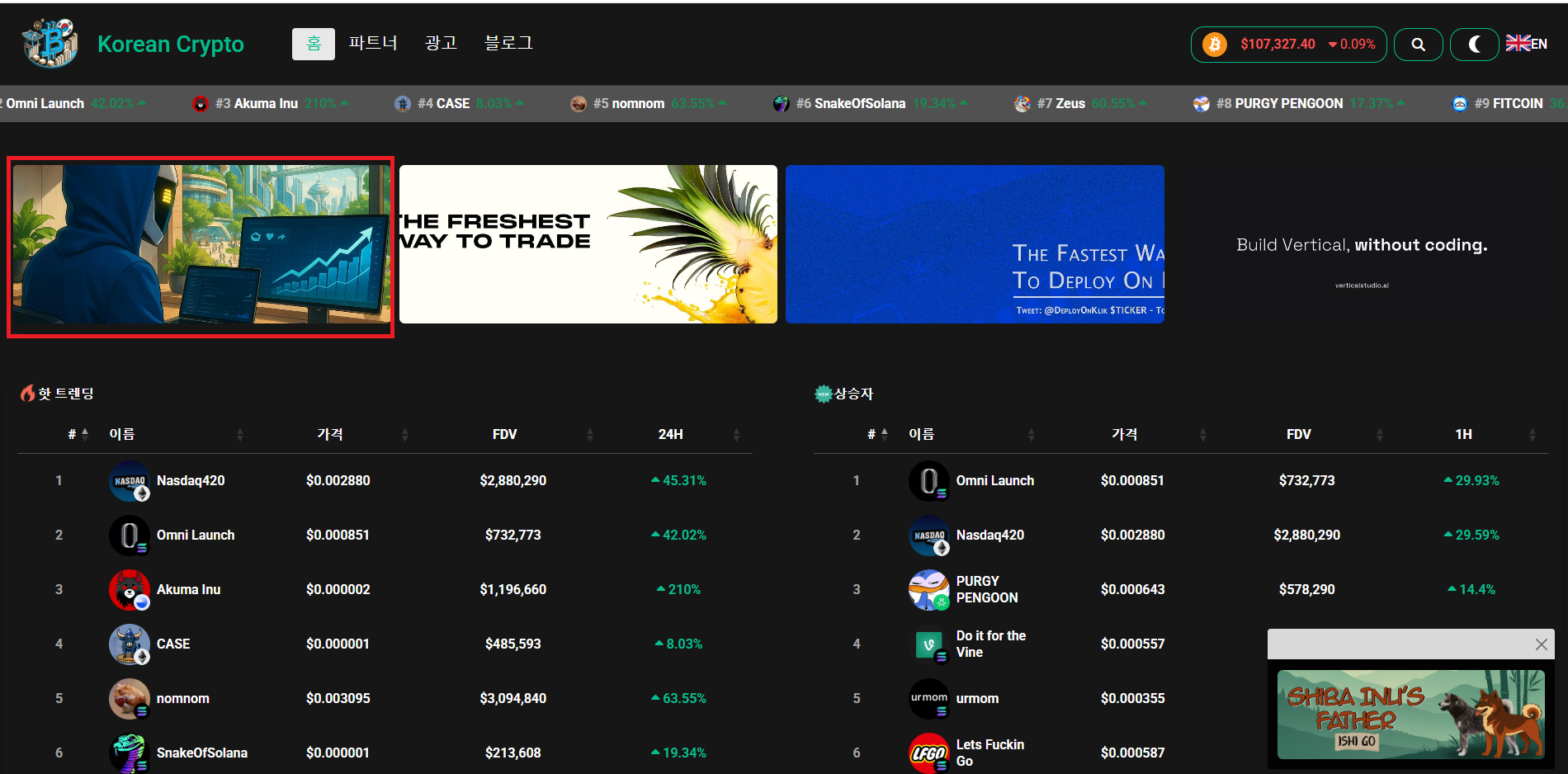This screenshot has width=1568, height=774.
Task: Open Nasdaq420 name in hot trending table
Action: coord(191,480)
